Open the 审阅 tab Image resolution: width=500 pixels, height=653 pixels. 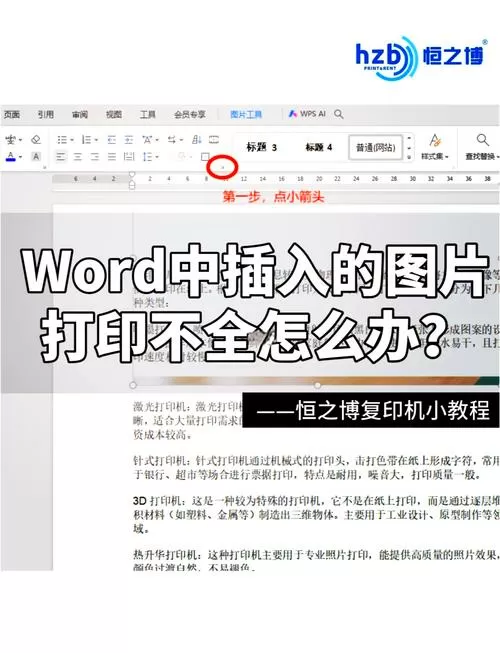point(80,114)
